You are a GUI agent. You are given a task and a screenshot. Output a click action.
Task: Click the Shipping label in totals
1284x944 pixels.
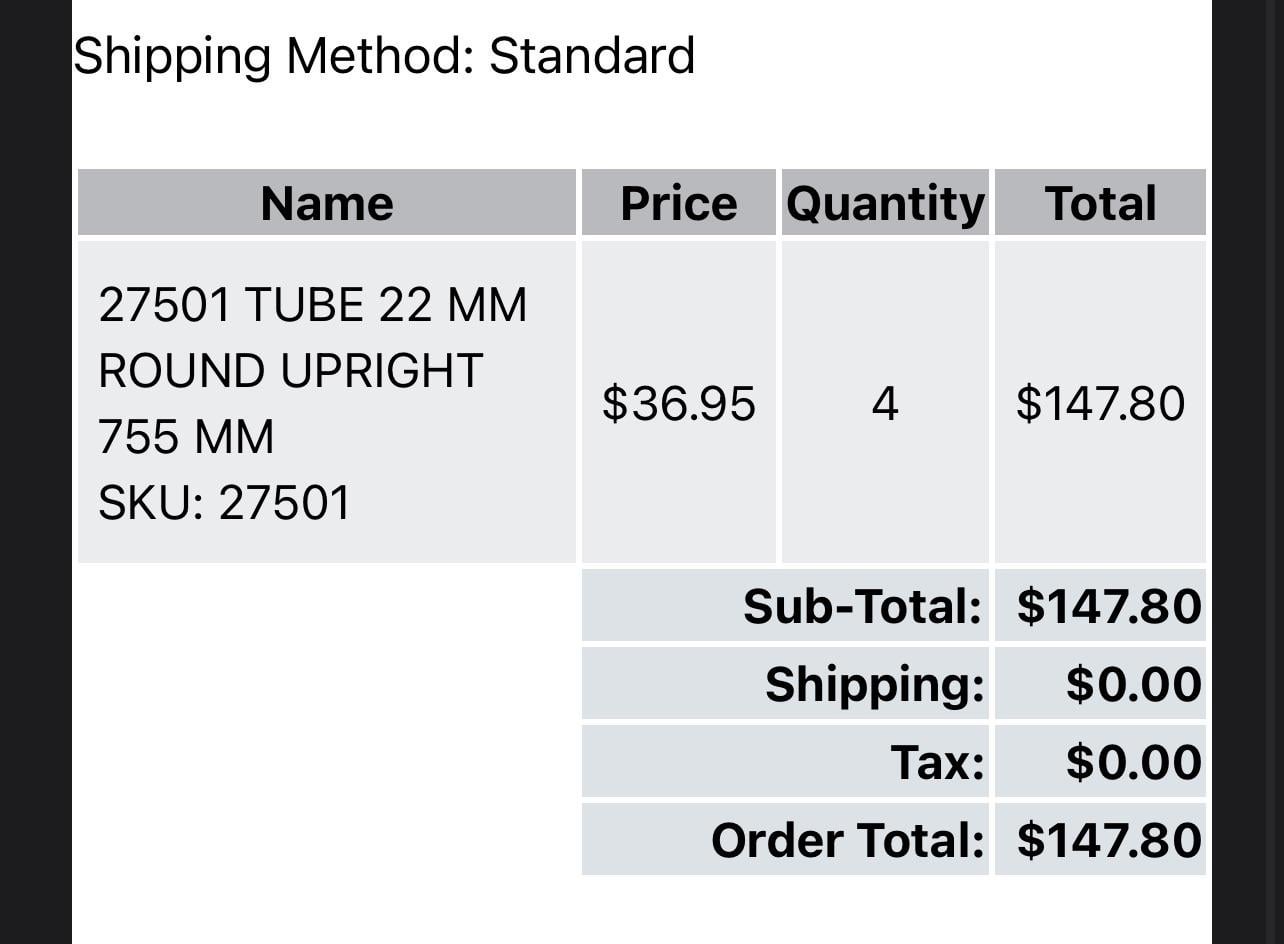coord(874,684)
